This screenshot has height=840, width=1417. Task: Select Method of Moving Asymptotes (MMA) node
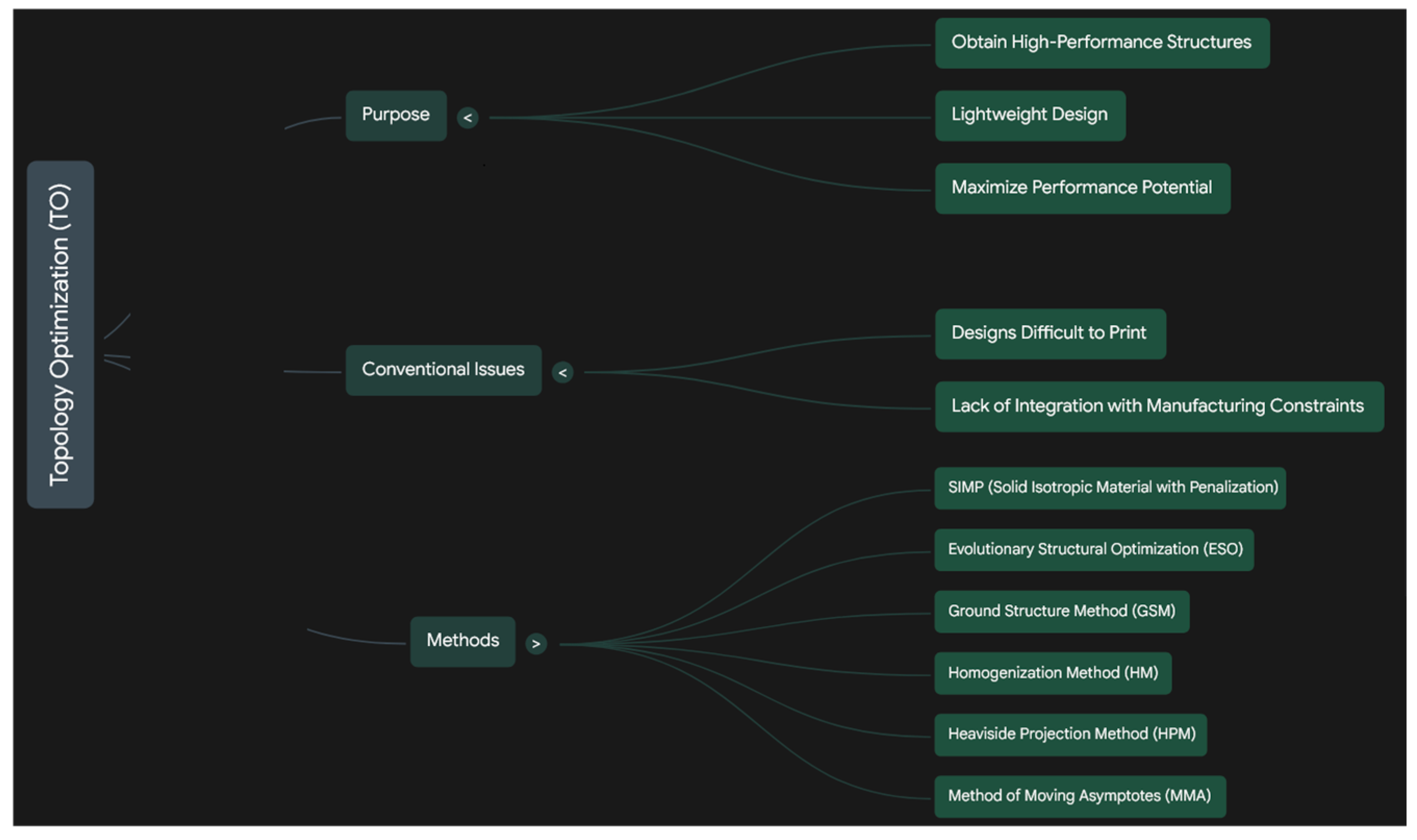point(1079,796)
